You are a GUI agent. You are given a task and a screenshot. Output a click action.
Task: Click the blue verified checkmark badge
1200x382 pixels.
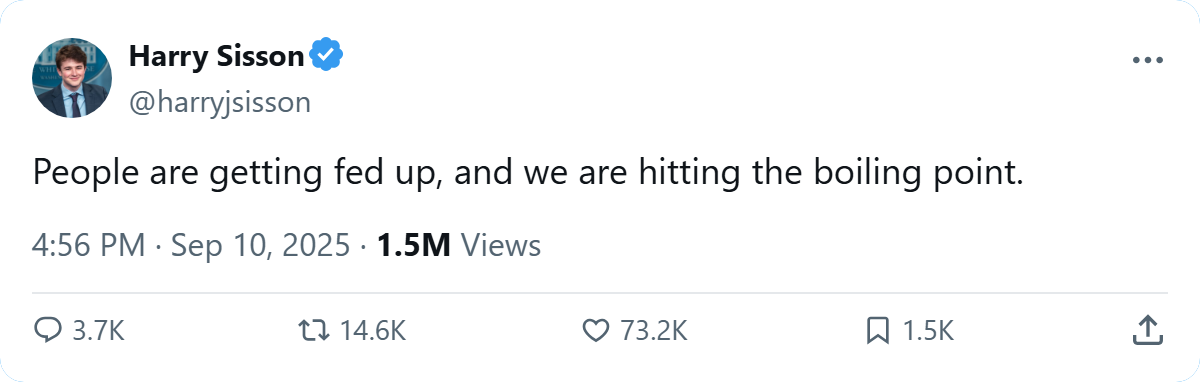(327, 56)
